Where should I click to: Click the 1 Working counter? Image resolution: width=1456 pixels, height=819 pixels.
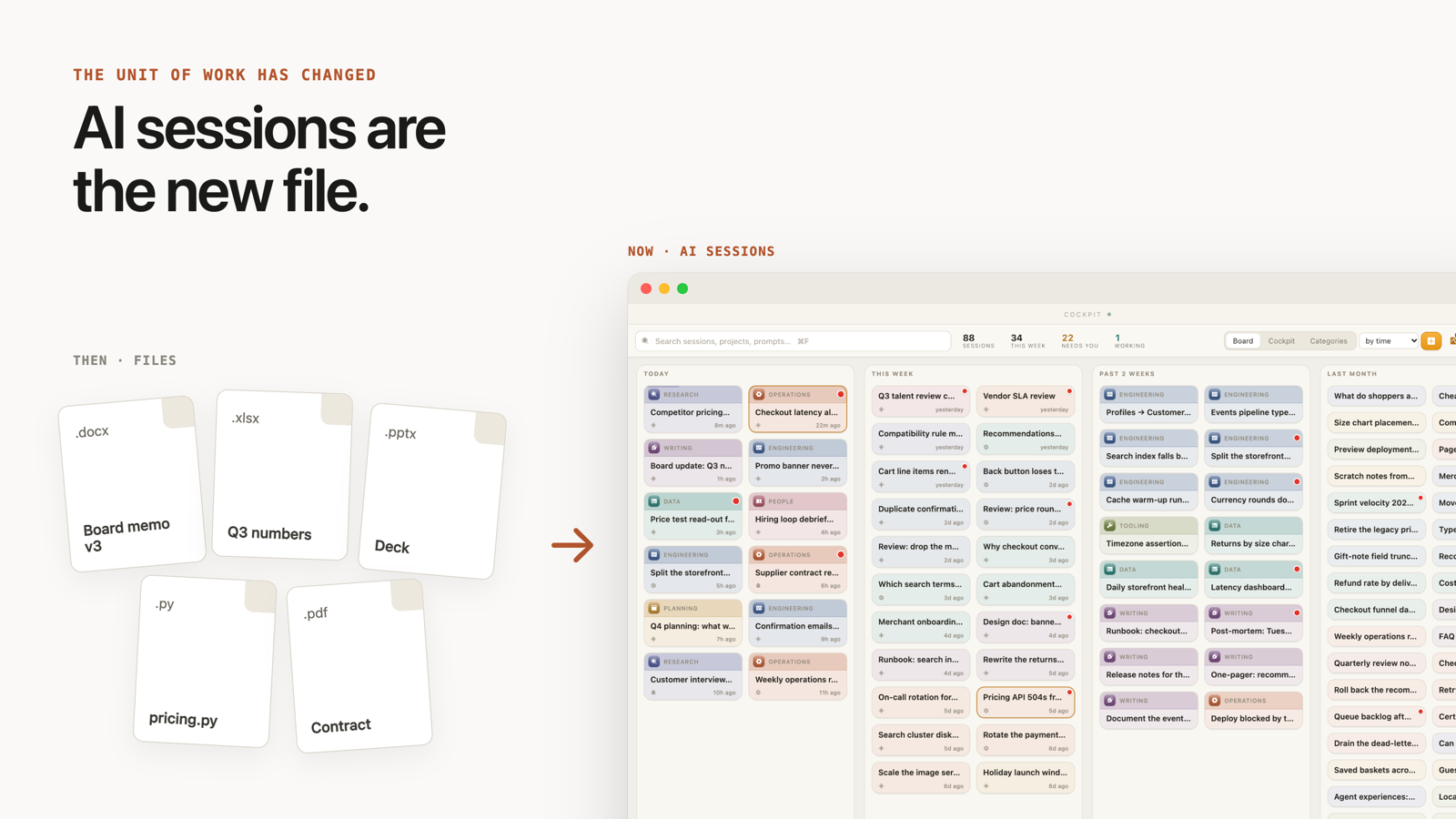click(1129, 341)
